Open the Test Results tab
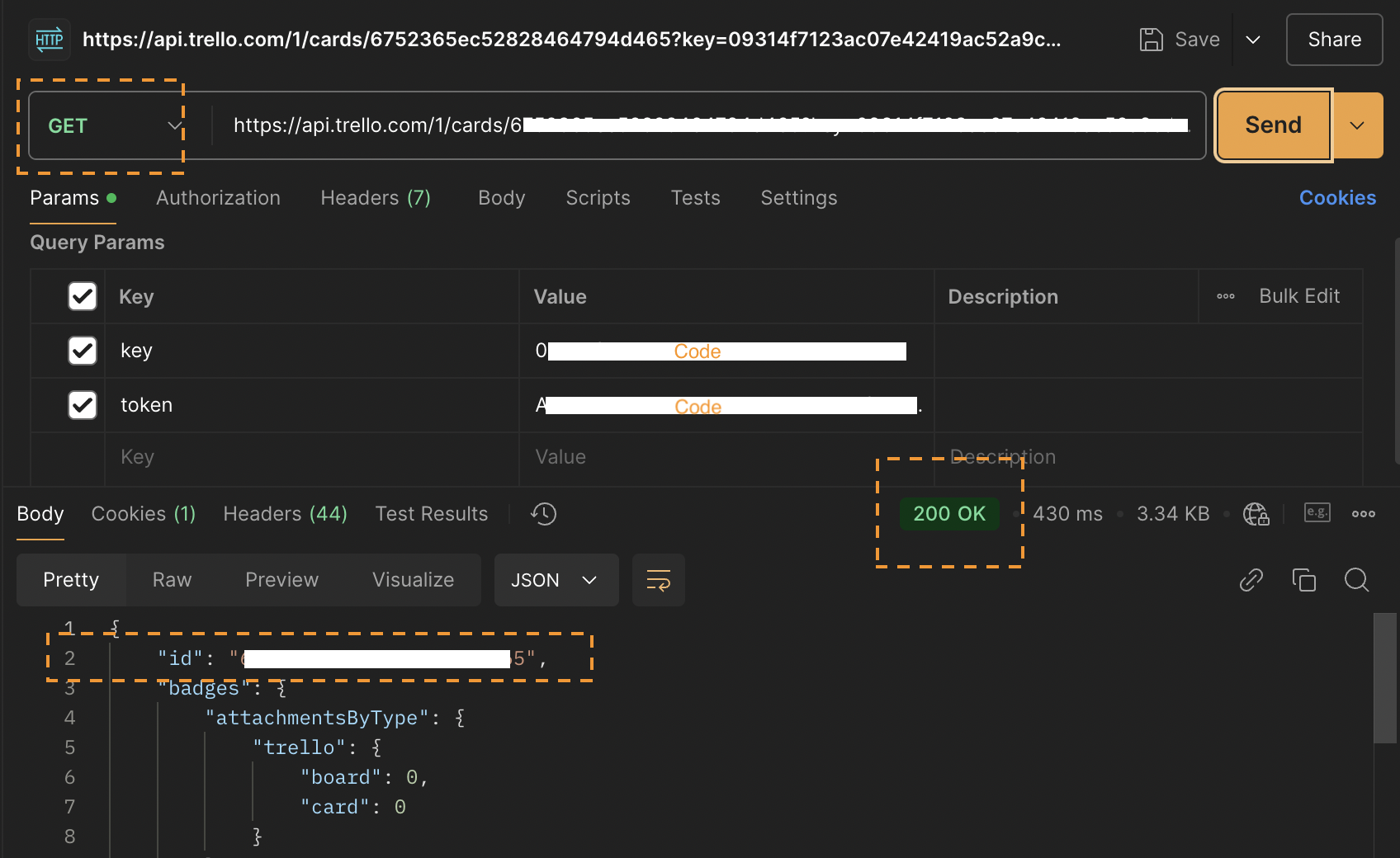1400x858 pixels. click(x=432, y=514)
